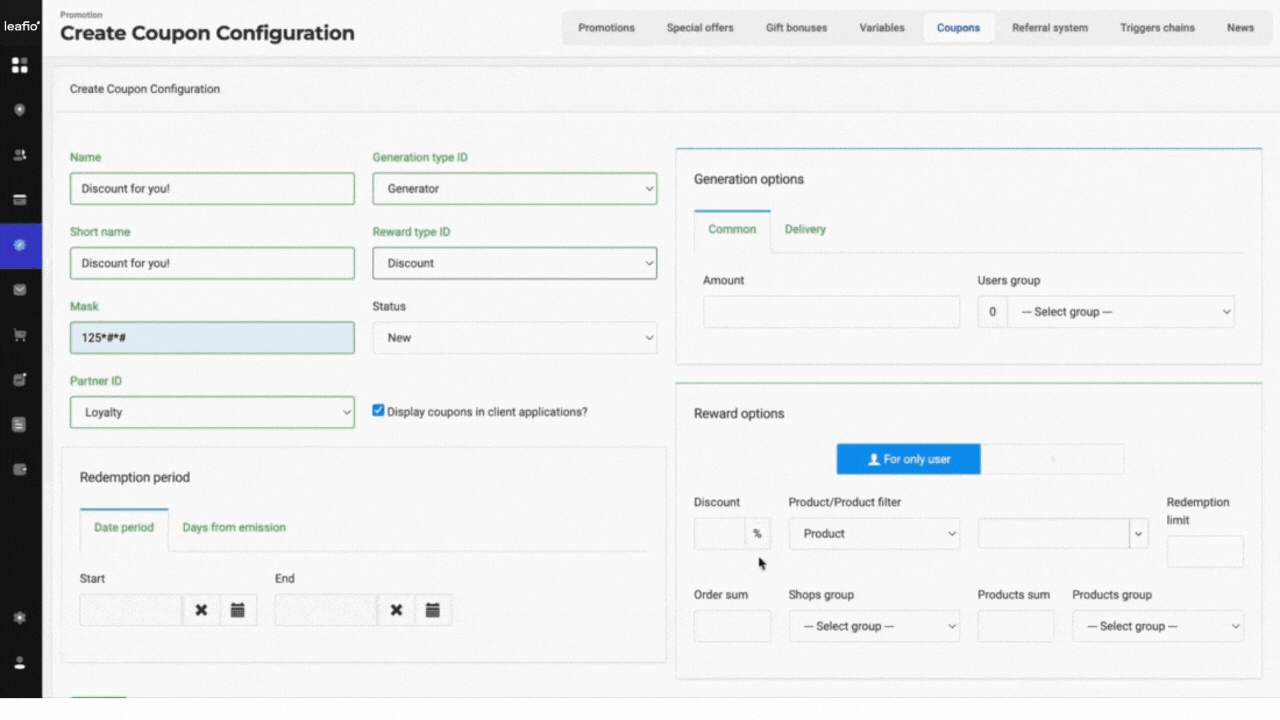Switch to the Delivery tab
This screenshot has height=720, width=1280.
click(805, 230)
